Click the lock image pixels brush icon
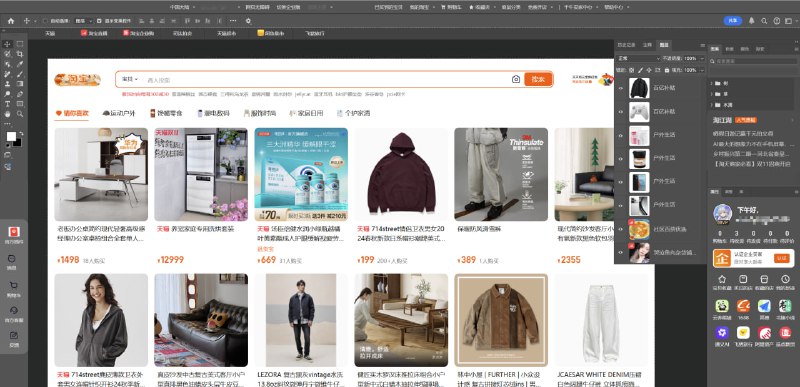The image size is (800, 387). [640, 70]
